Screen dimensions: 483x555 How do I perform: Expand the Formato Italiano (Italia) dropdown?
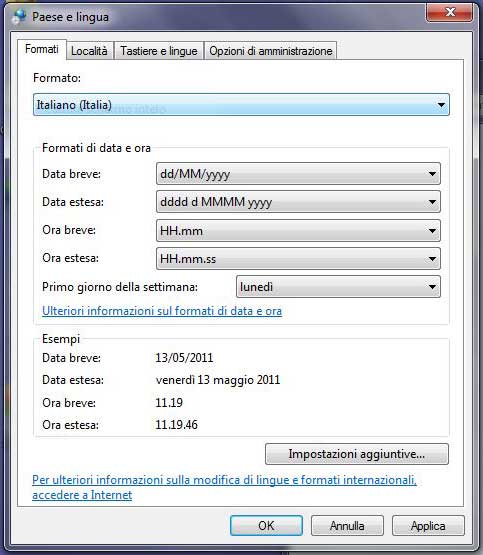pos(241,105)
